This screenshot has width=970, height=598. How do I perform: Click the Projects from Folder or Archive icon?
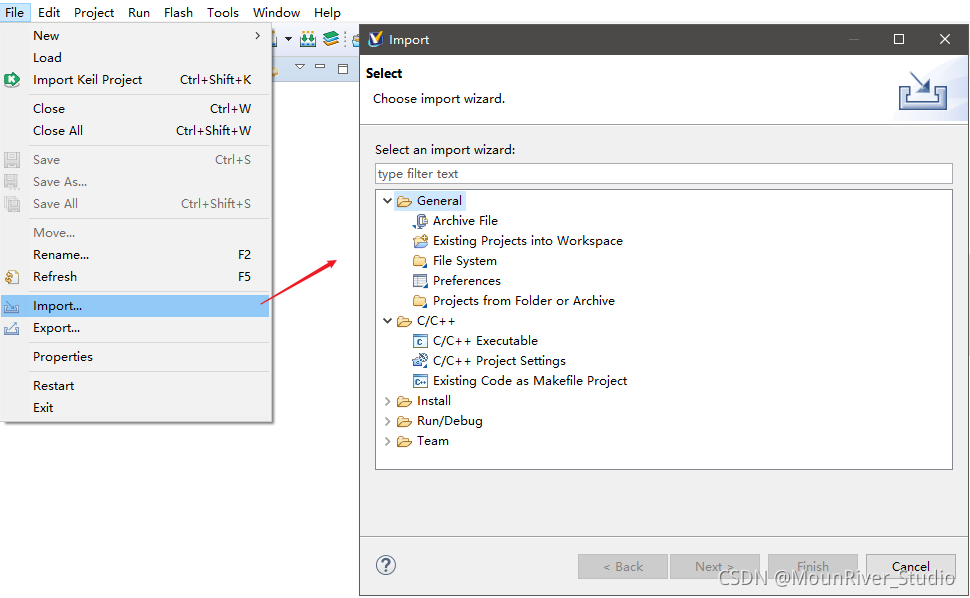[x=420, y=301]
